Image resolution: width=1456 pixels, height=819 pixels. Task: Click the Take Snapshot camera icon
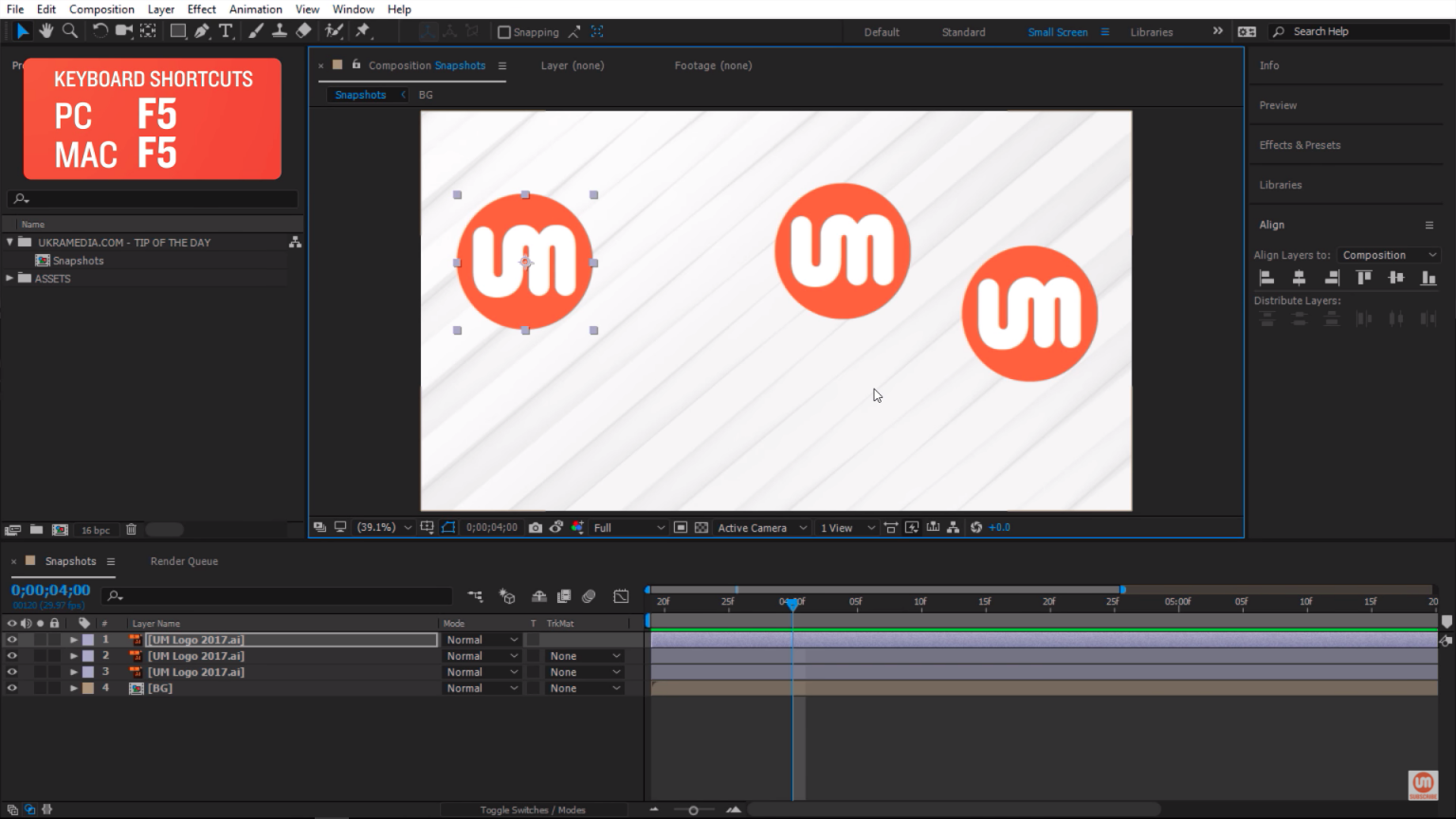[x=536, y=528]
